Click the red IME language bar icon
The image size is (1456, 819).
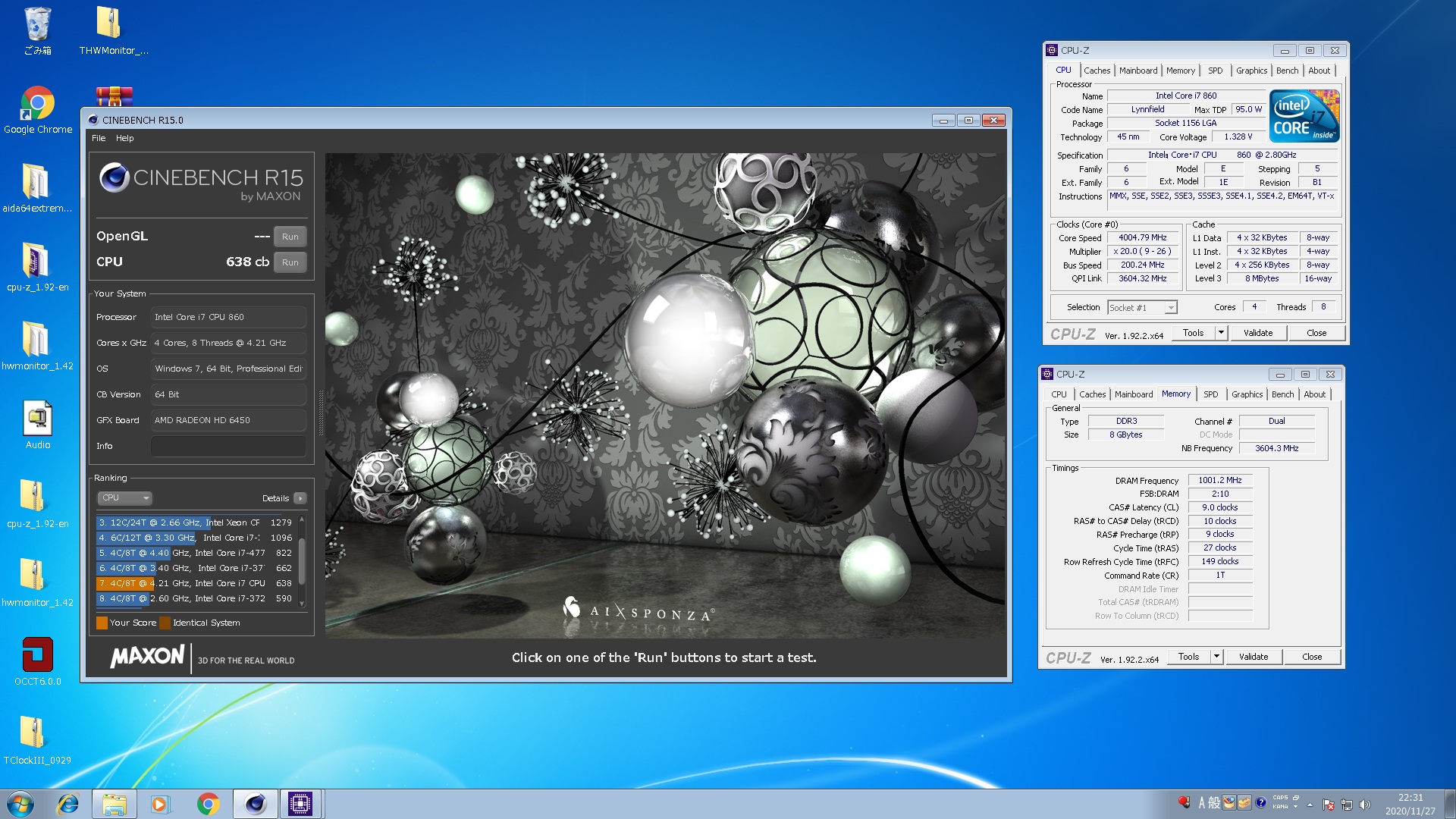tap(1184, 802)
